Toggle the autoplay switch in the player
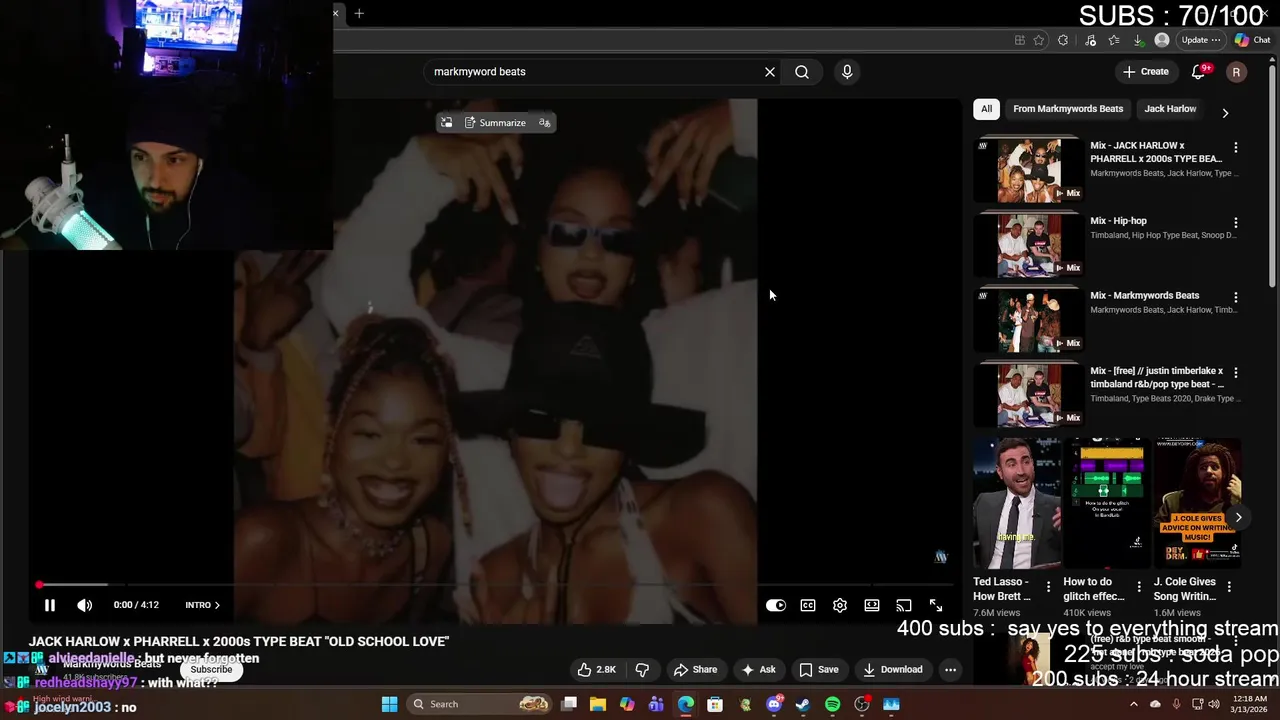This screenshot has height=720, width=1280. click(x=776, y=605)
